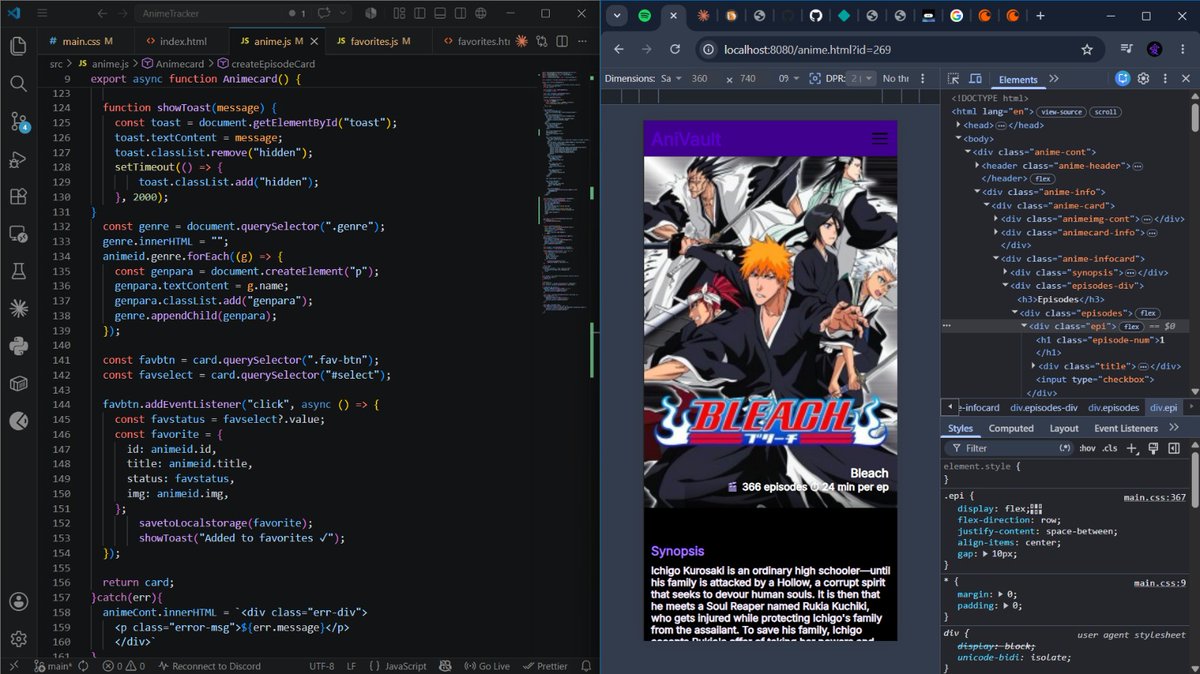Open the Python icon in the activity bar
The image size is (1200, 674).
(x=17, y=347)
